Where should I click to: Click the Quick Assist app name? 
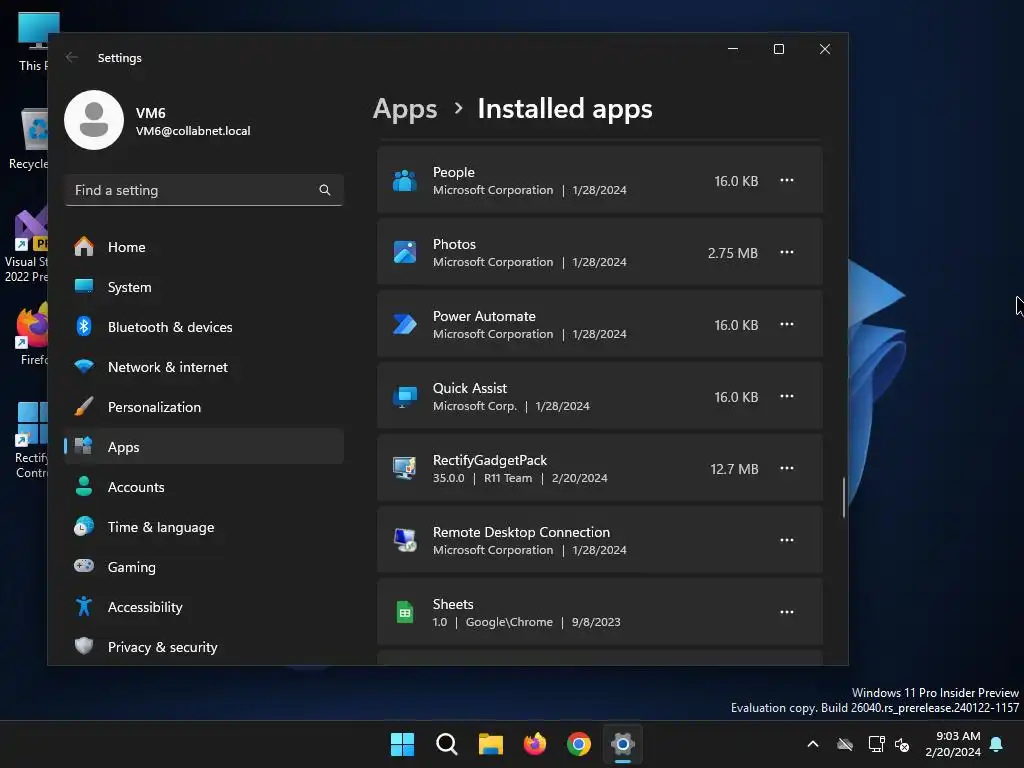[470, 388]
